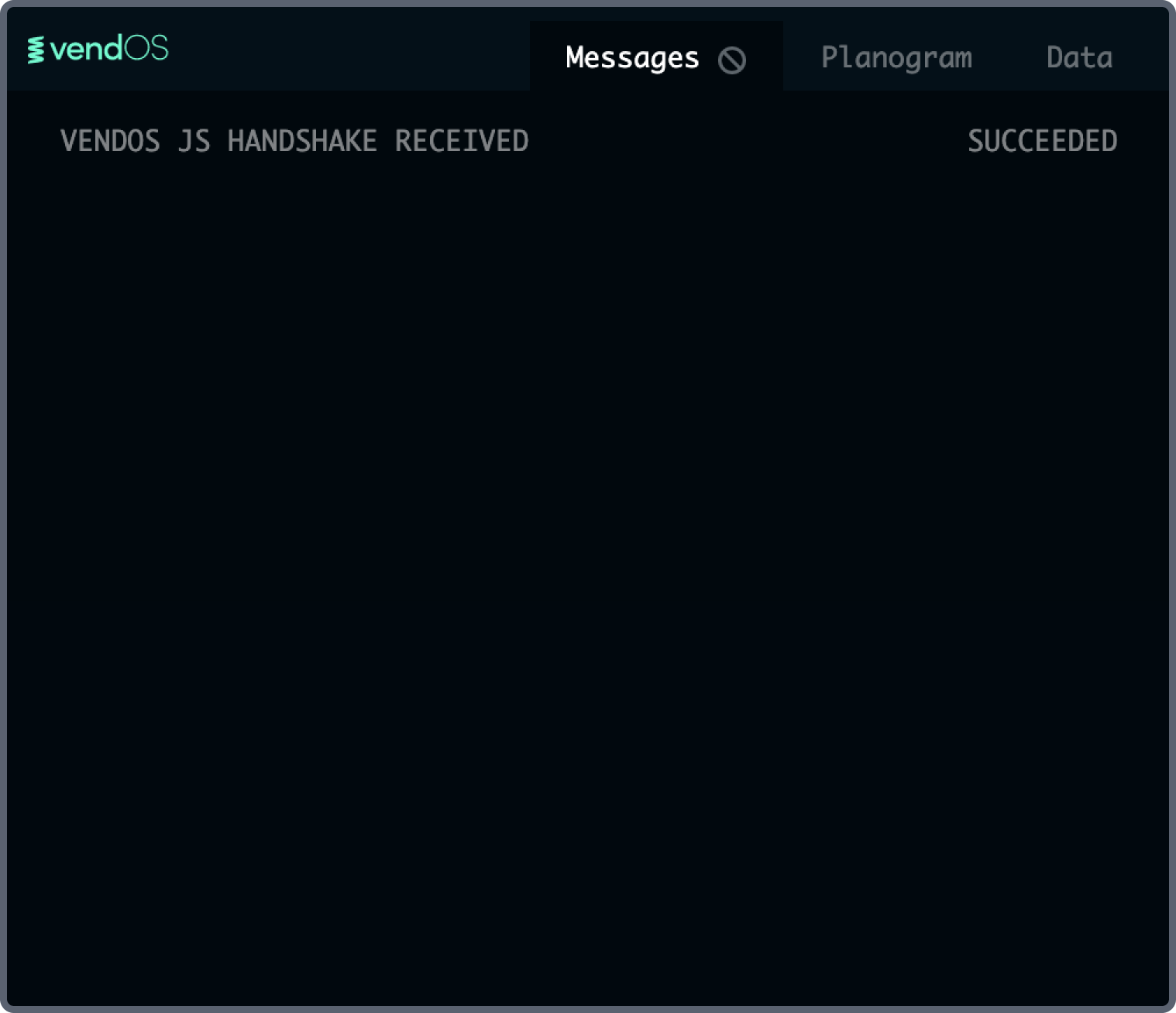Open the Planogram tab

pyautogui.click(x=896, y=58)
